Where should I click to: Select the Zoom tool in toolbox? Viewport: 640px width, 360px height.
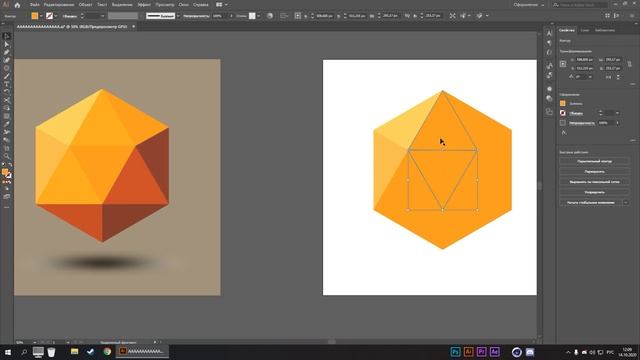tap(7, 156)
